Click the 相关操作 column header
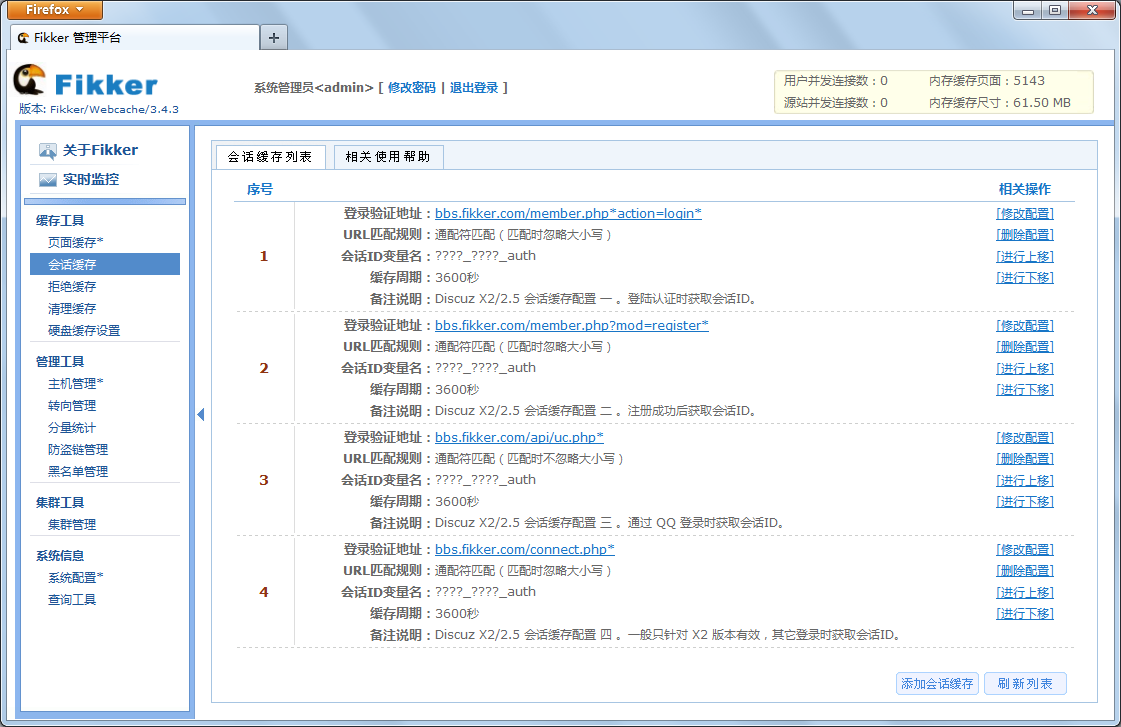Viewport: 1121px width, 727px height. tap(1024, 189)
